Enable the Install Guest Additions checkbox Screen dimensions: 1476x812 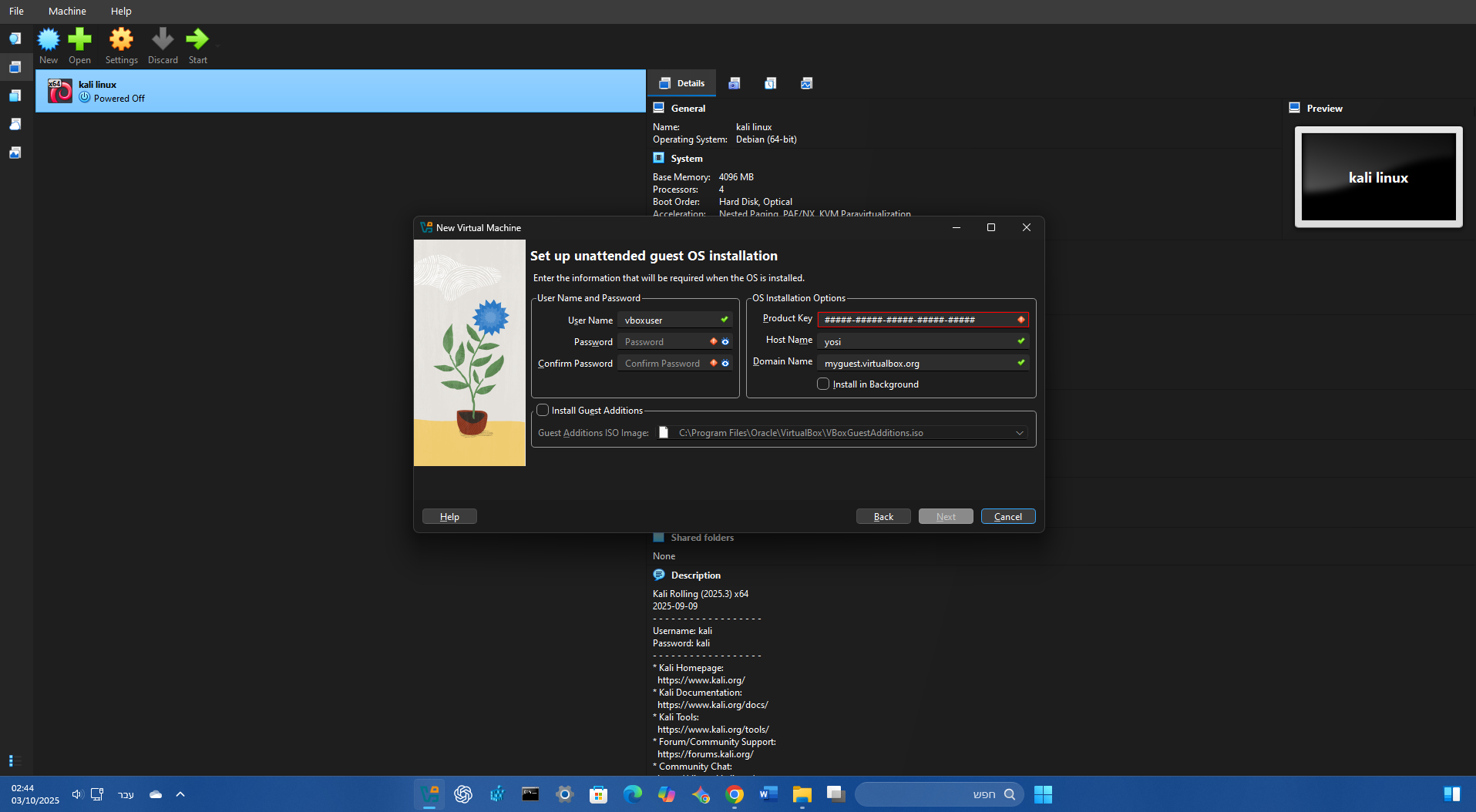(543, 411)
